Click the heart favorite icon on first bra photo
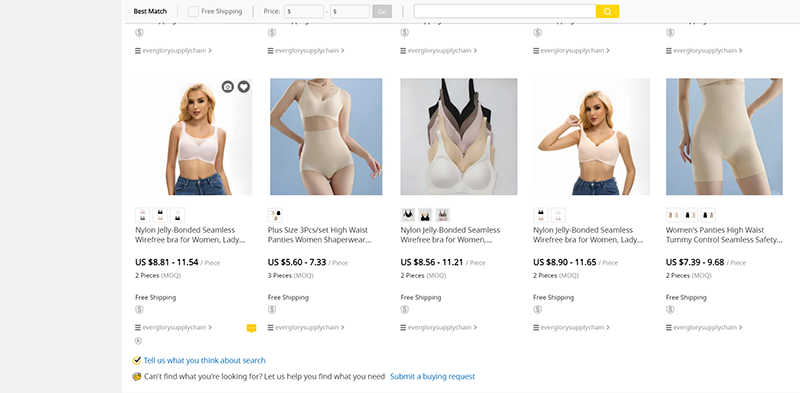Image resolution: width=800 pixels, height=393 pixels. coord(244,87)
